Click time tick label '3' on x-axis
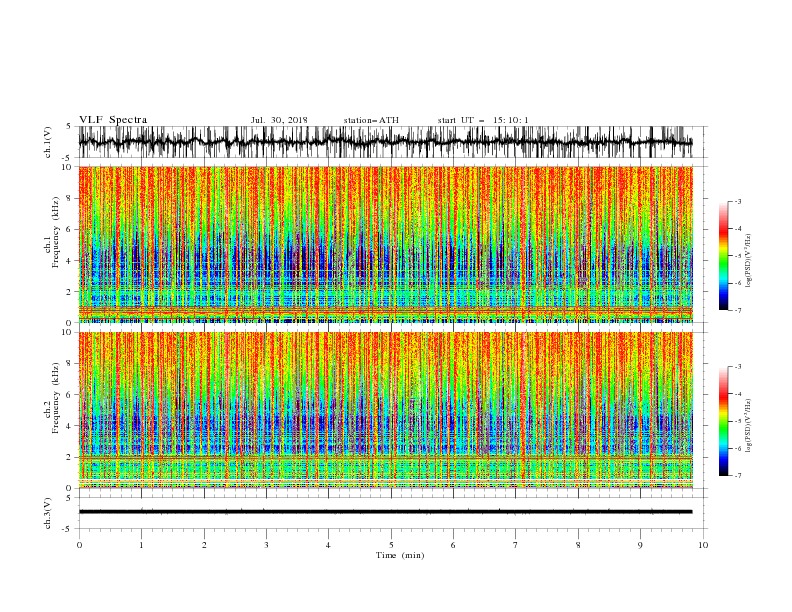Image resolution: width=792 pixels, height=612 pixels. [266, 545]
